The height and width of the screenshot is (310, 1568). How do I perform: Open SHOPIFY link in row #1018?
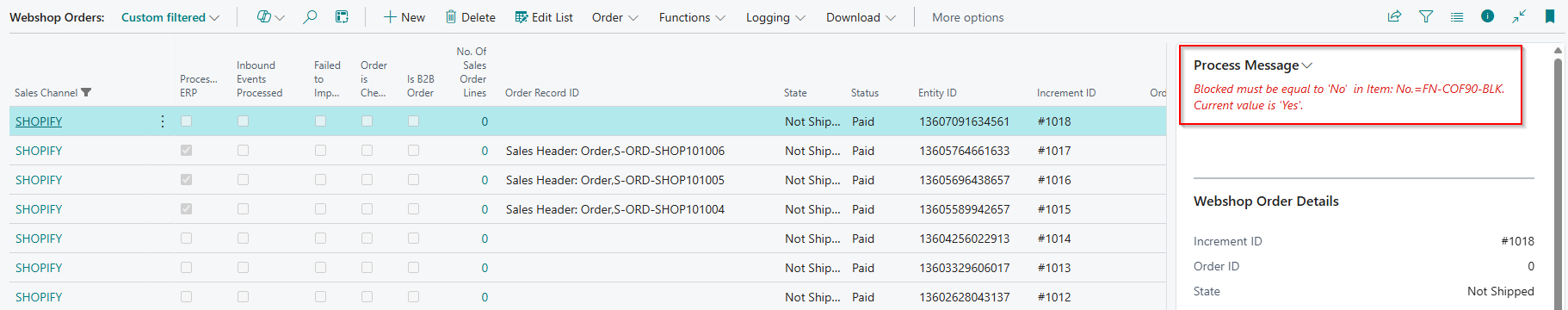pos(39,121)
